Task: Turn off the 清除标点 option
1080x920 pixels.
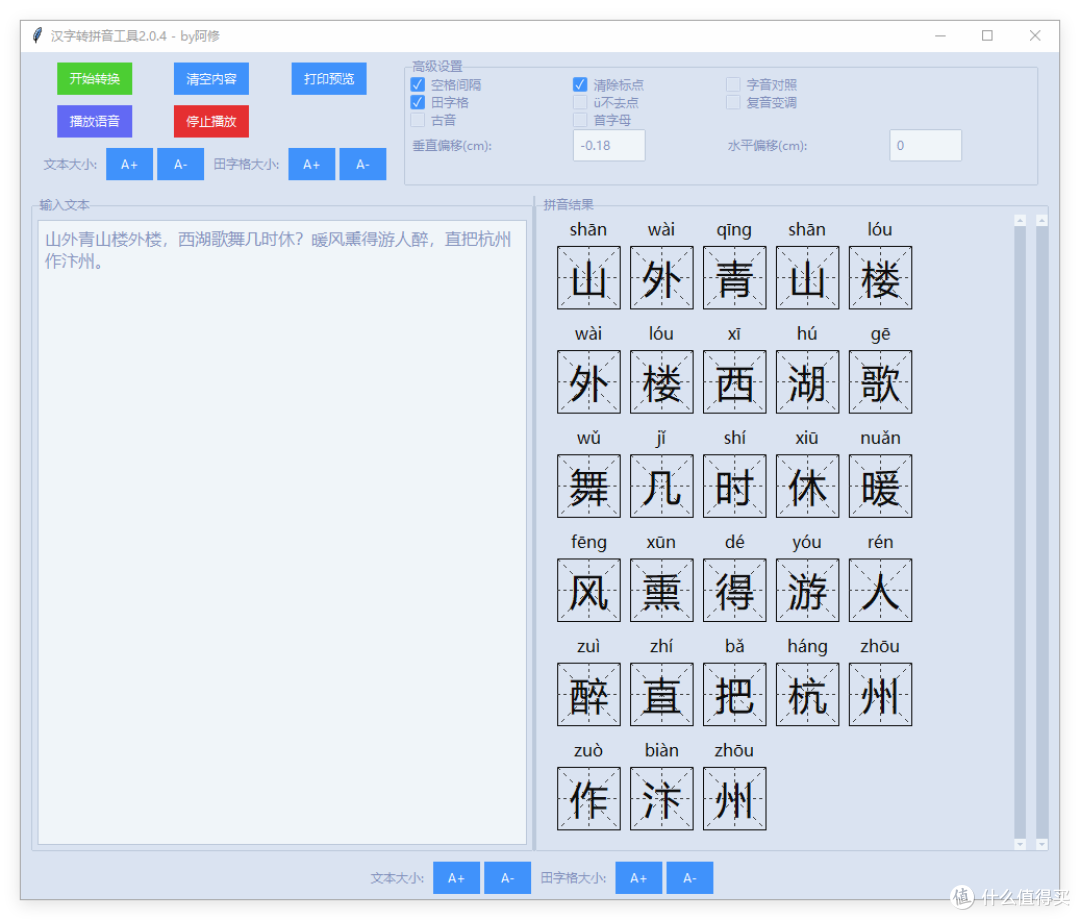Action: pos(580,85)
